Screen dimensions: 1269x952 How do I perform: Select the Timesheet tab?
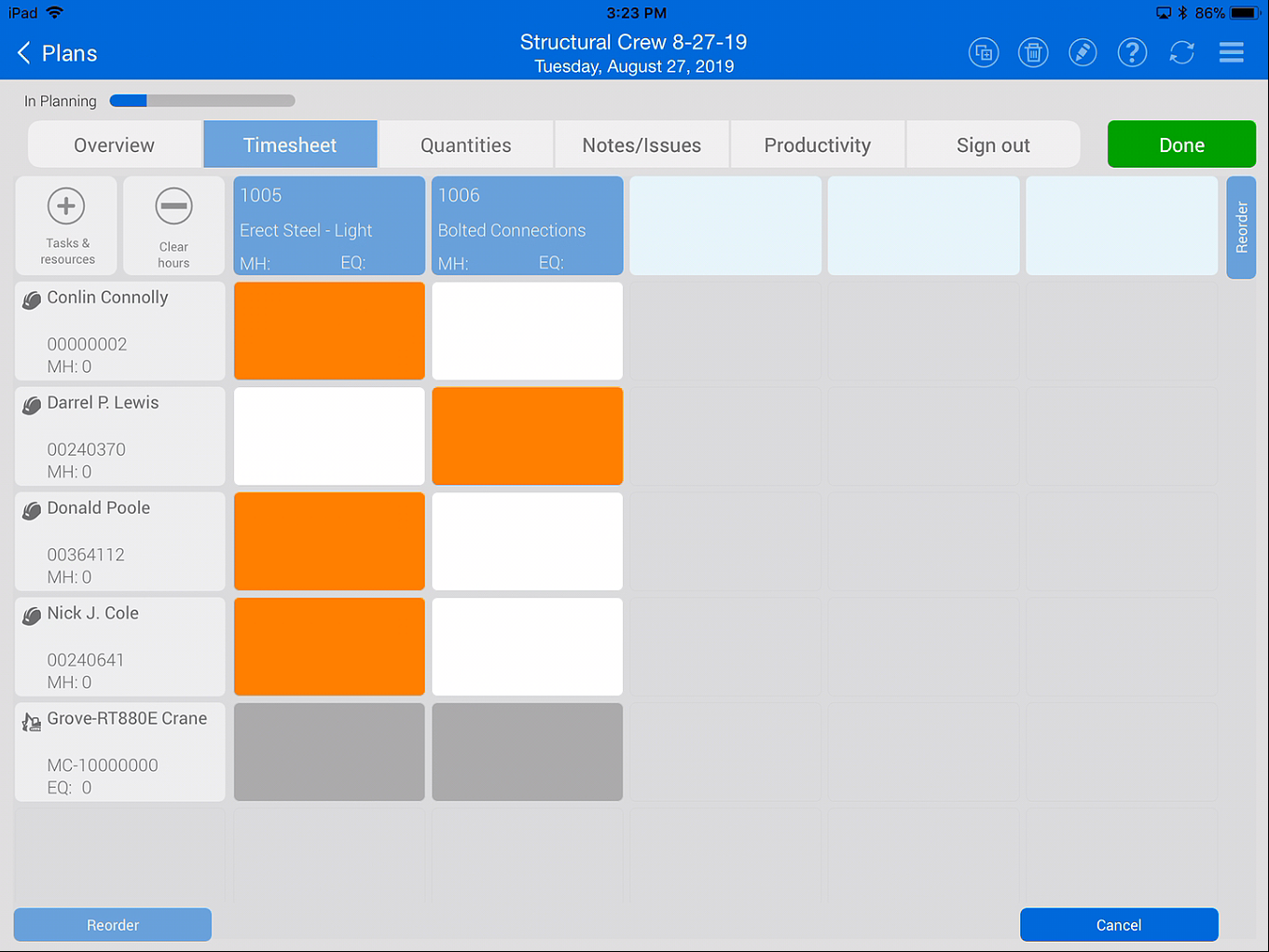tap(290, 145)
